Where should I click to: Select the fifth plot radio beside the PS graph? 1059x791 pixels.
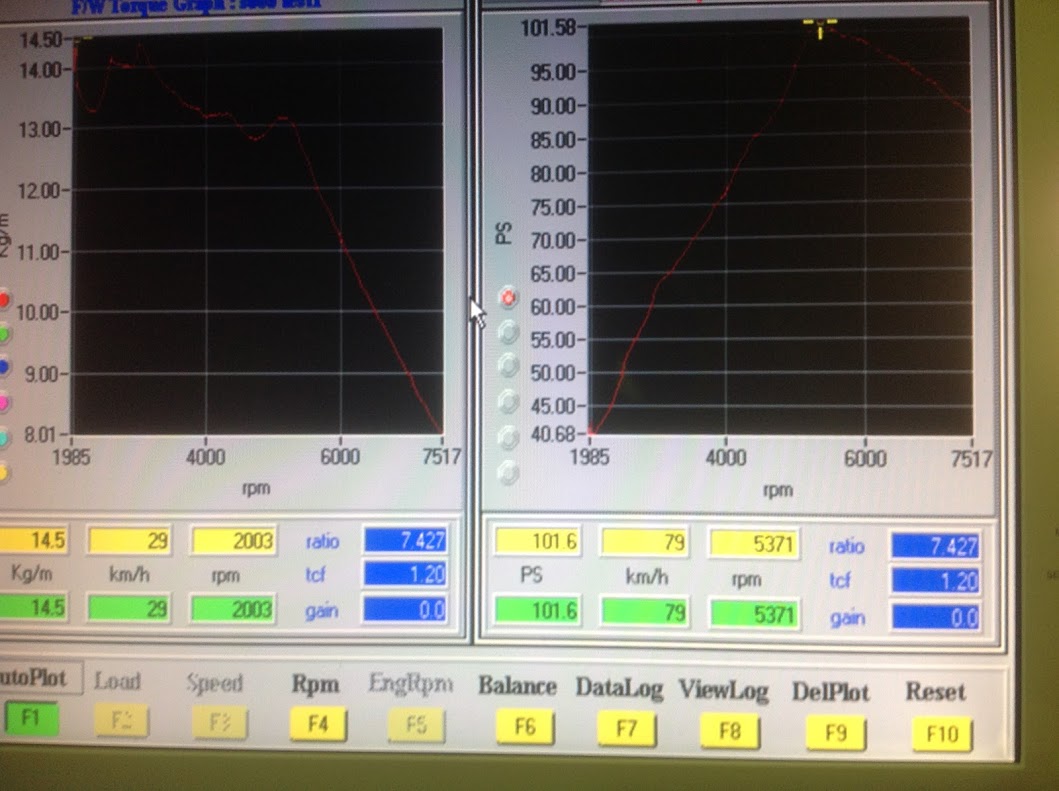coord(509,437)
